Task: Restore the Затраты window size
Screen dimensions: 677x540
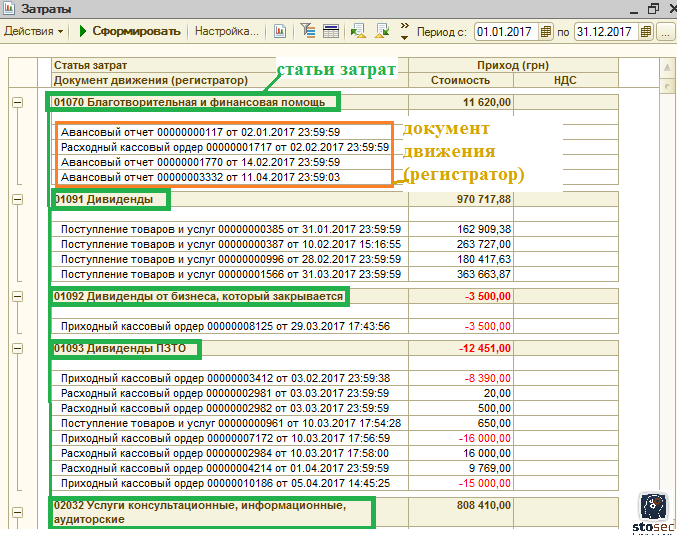Action: click(x=654, y=9)
